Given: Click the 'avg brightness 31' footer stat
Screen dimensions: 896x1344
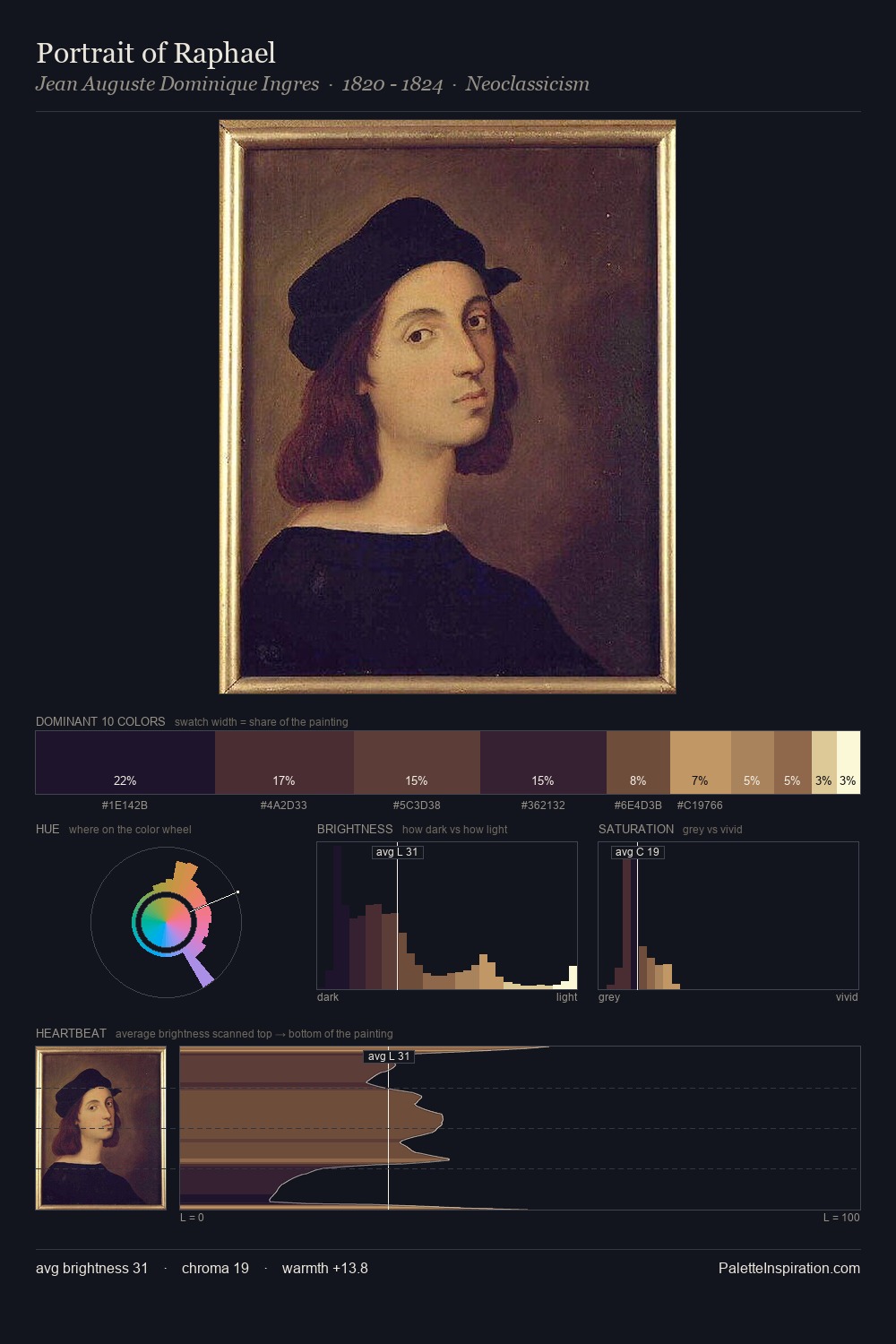Looking at the screenshot, I should click(x=91, y=1269).
